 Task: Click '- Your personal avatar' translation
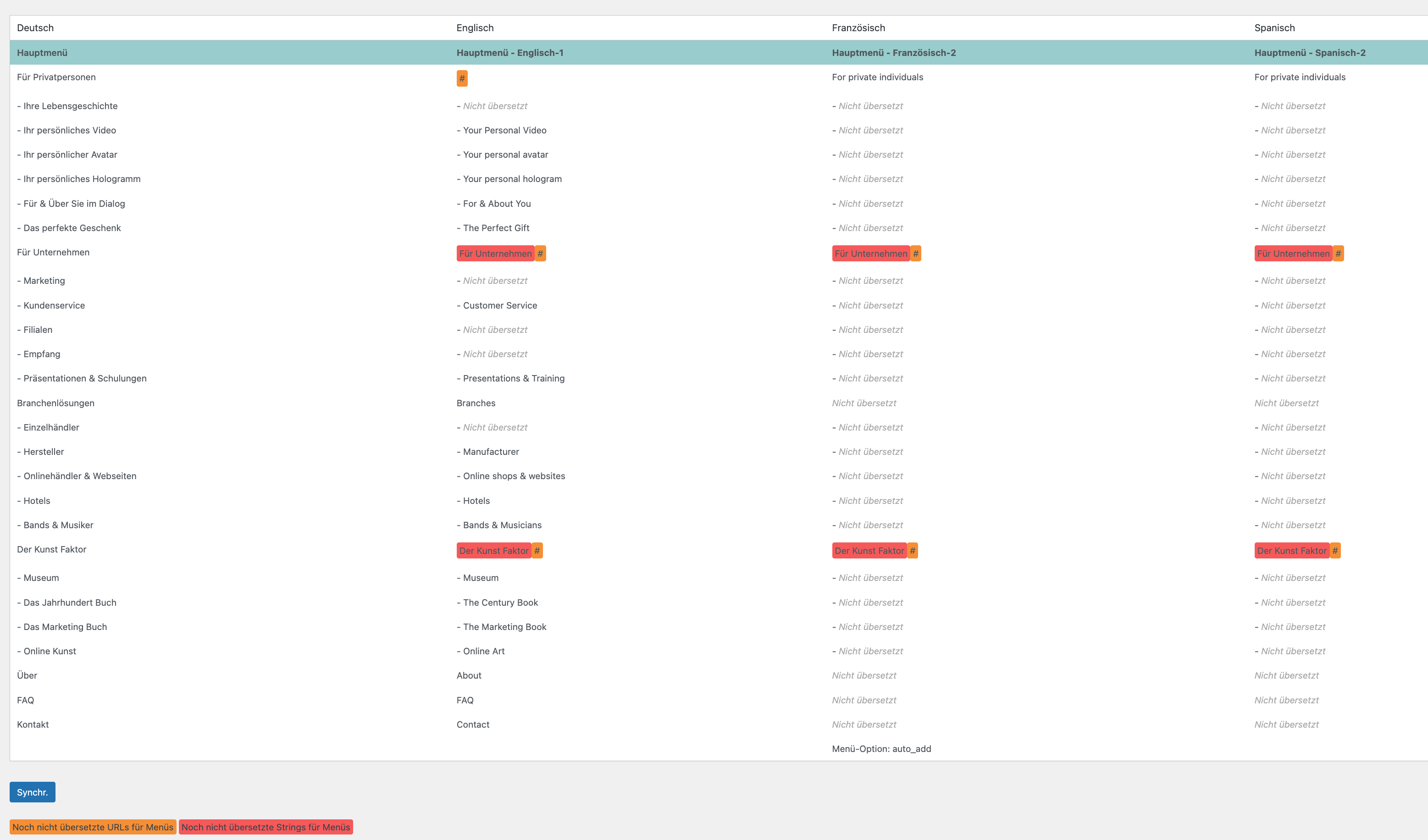click(x=503, y=155)
